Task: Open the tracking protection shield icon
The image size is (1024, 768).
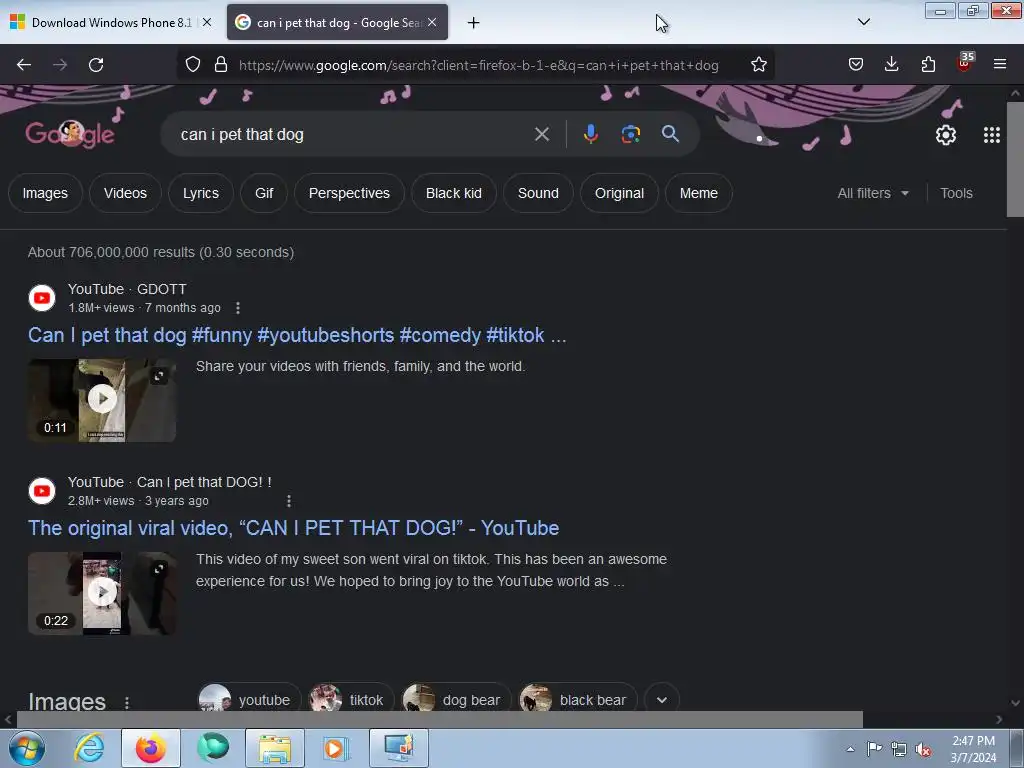Action: (x=193, y=65)
